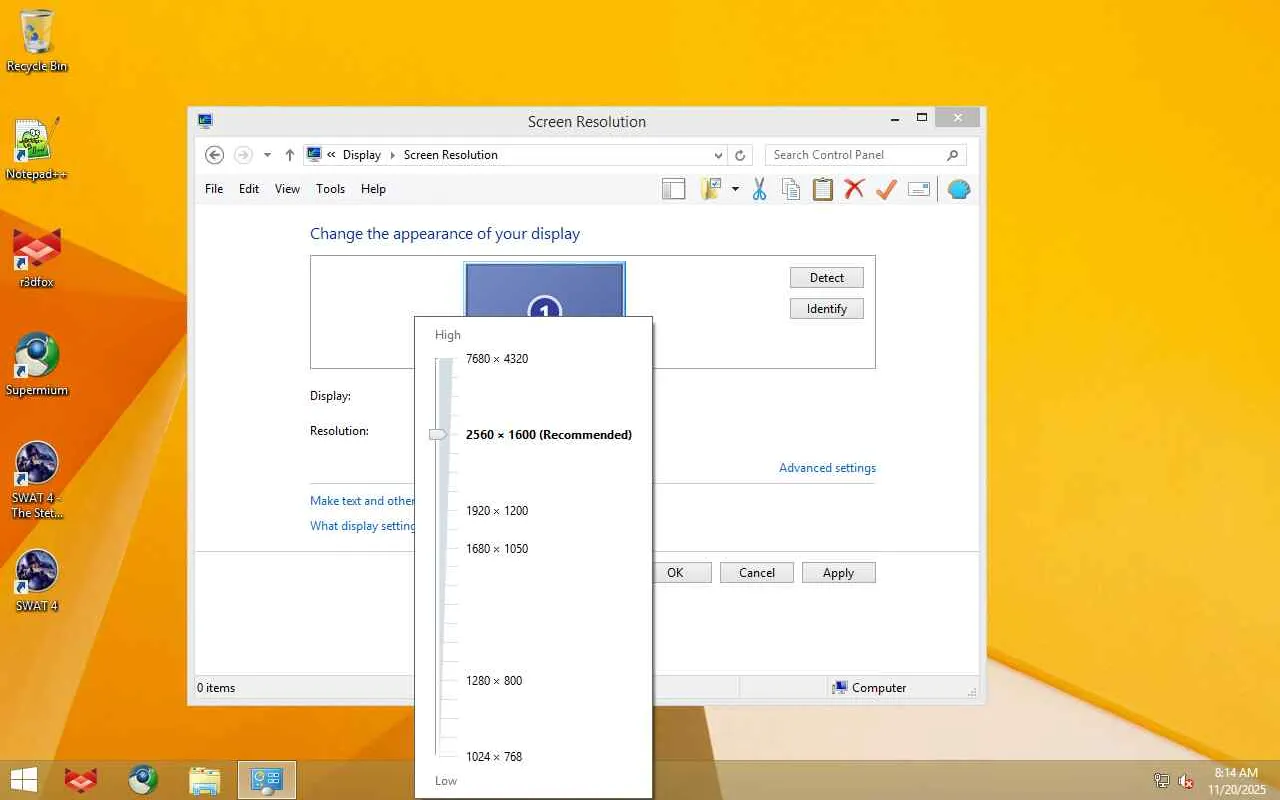The image size is (1280, 800).
Task: Click the red X Delete toolbar icon
Action: point(854,189)
